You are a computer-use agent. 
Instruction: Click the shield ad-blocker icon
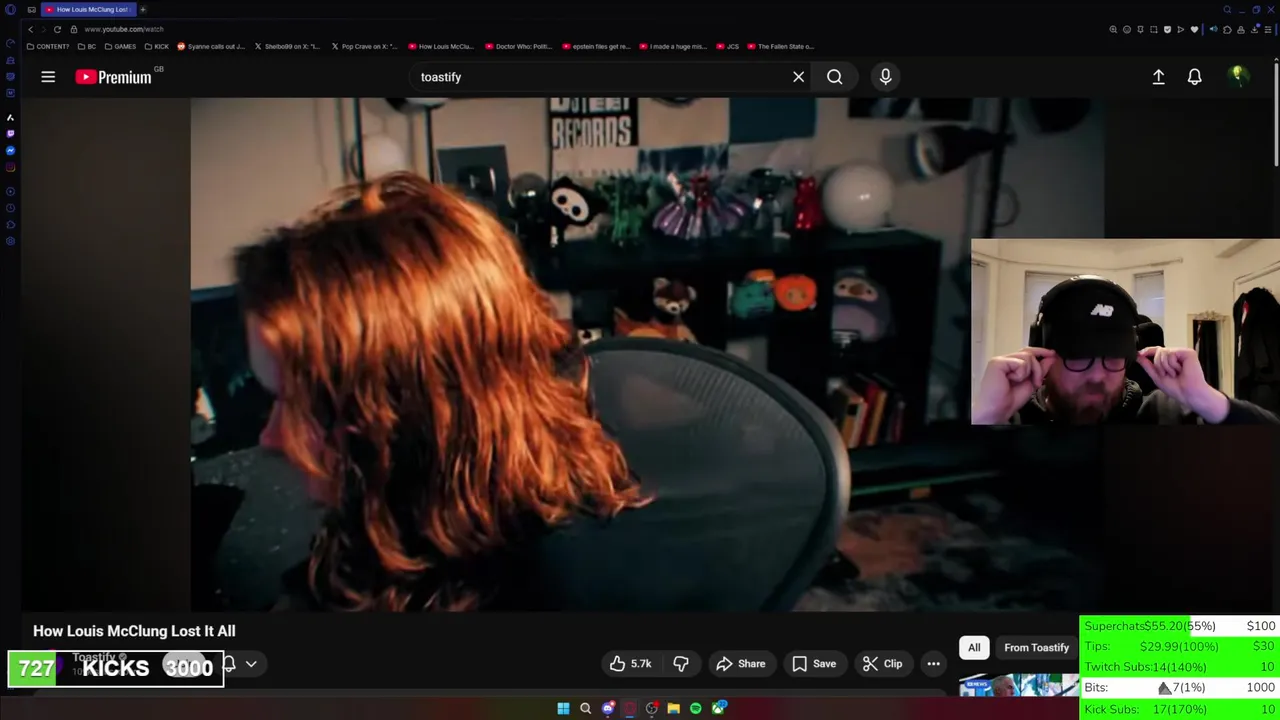click(x=1167, y=29)
